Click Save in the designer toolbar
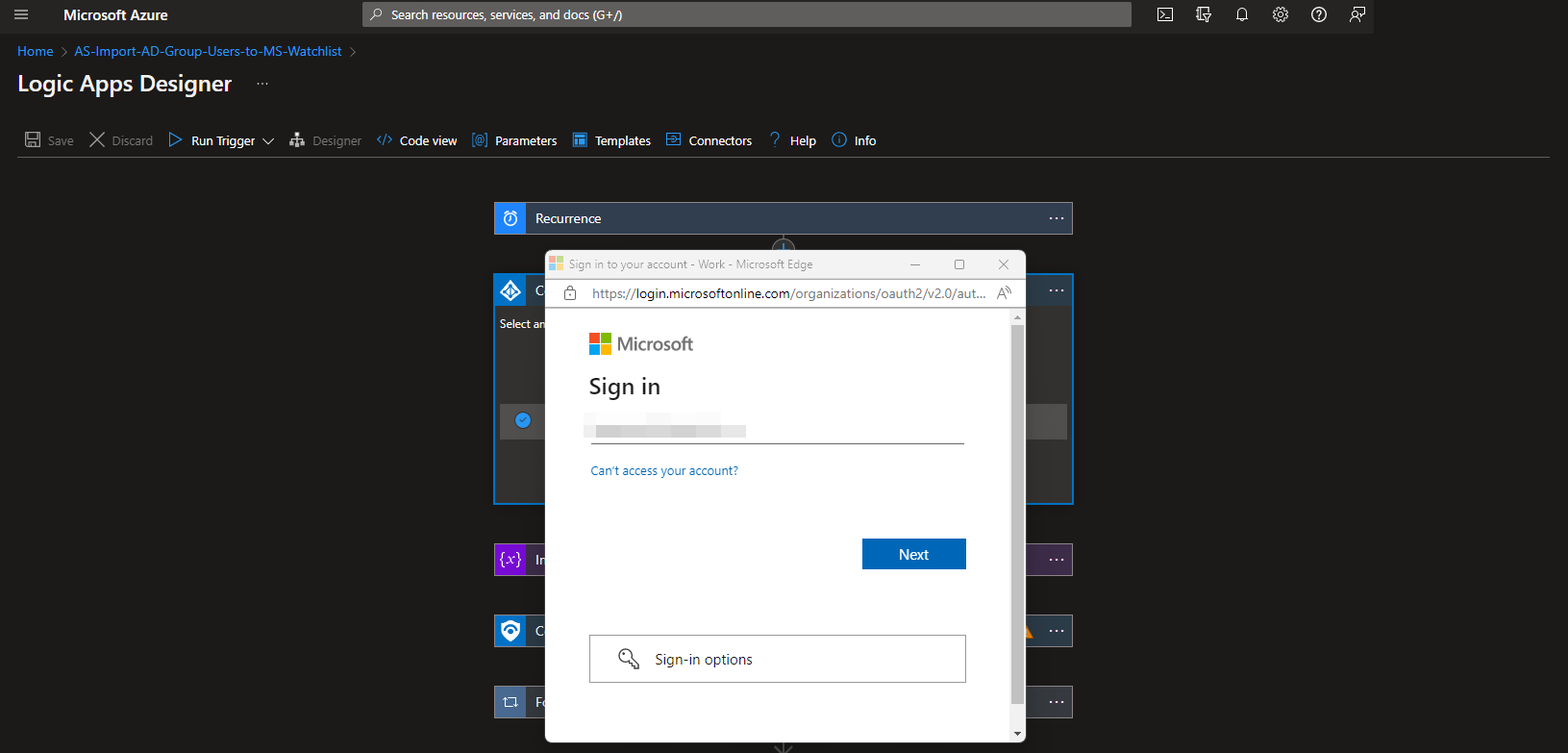Image resolution: width=1568 pixels, height=753 pixels. [49, 140]
